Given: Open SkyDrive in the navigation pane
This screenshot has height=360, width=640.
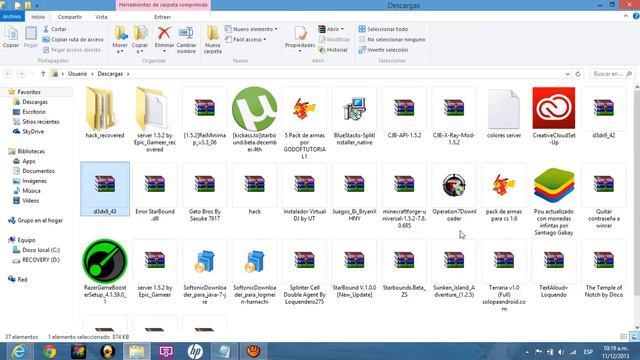Looking at the screenshot, I should click(x=33, y=131).
